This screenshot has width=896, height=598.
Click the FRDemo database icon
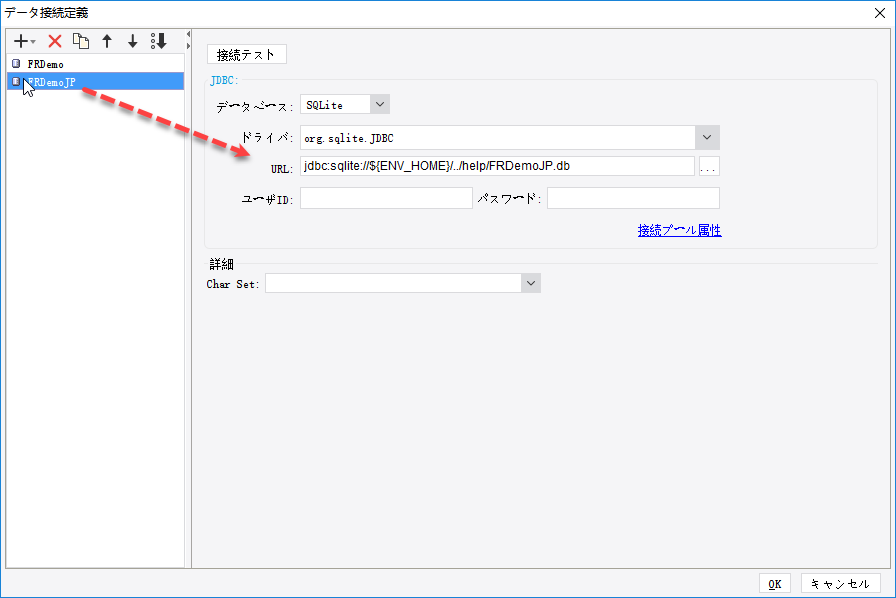tap(17, 64)
